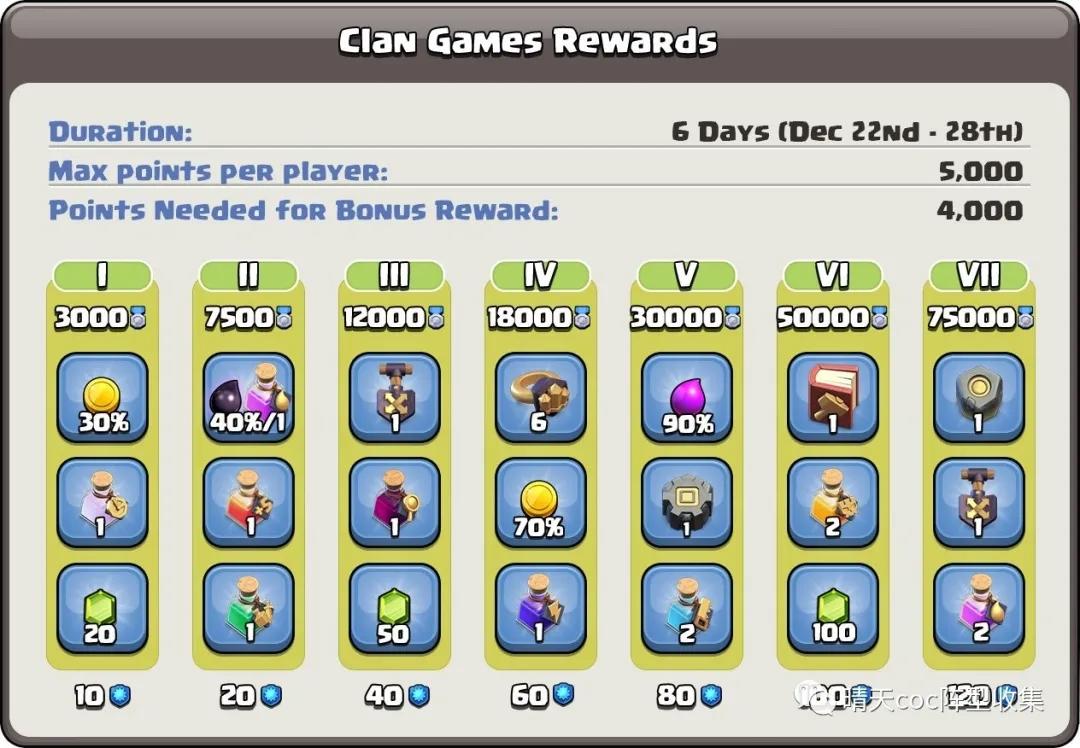Select the 6 rings reward in tier IV

pos(541,397)
